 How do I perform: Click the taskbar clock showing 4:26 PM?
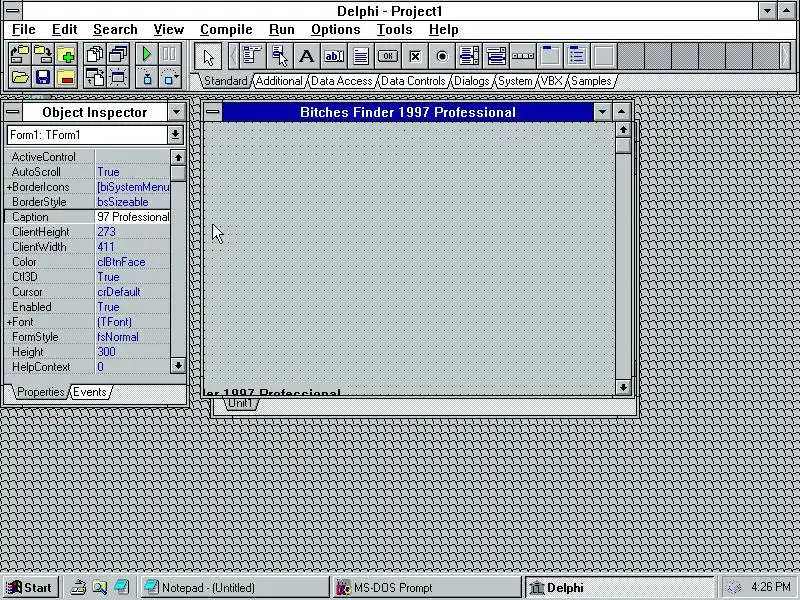click(x=770, y=587)
